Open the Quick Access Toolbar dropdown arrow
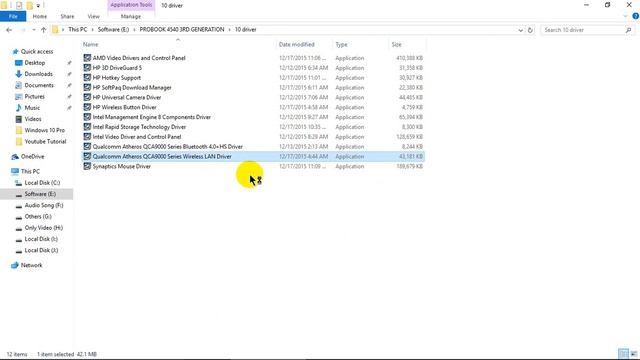Image resolution: width=640 pixels, height=360 pixels. [38, 6]
